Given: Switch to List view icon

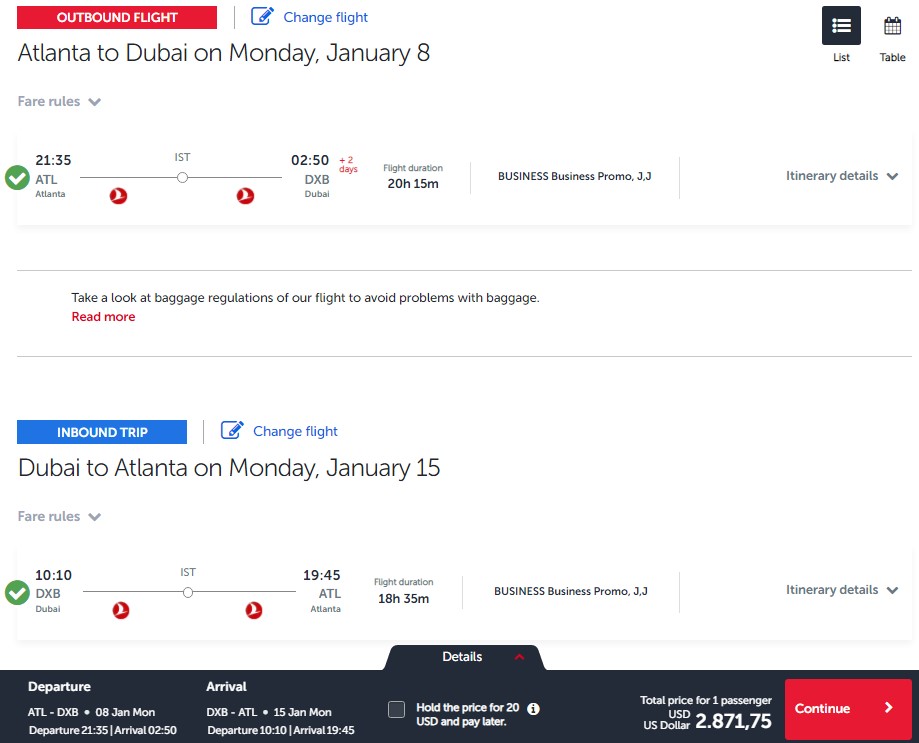Looking at the screenshot, I should (x=841, y=26).
